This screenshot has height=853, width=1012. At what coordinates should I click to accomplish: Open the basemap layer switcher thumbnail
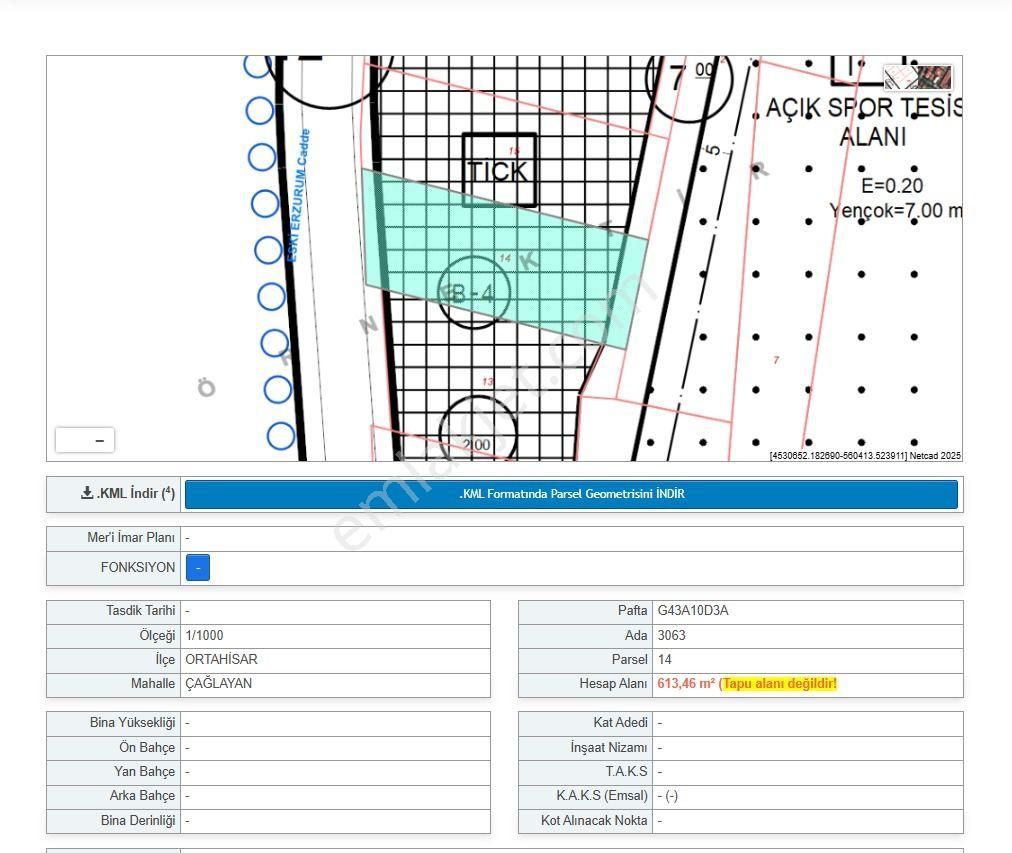[x=918, y=78]
